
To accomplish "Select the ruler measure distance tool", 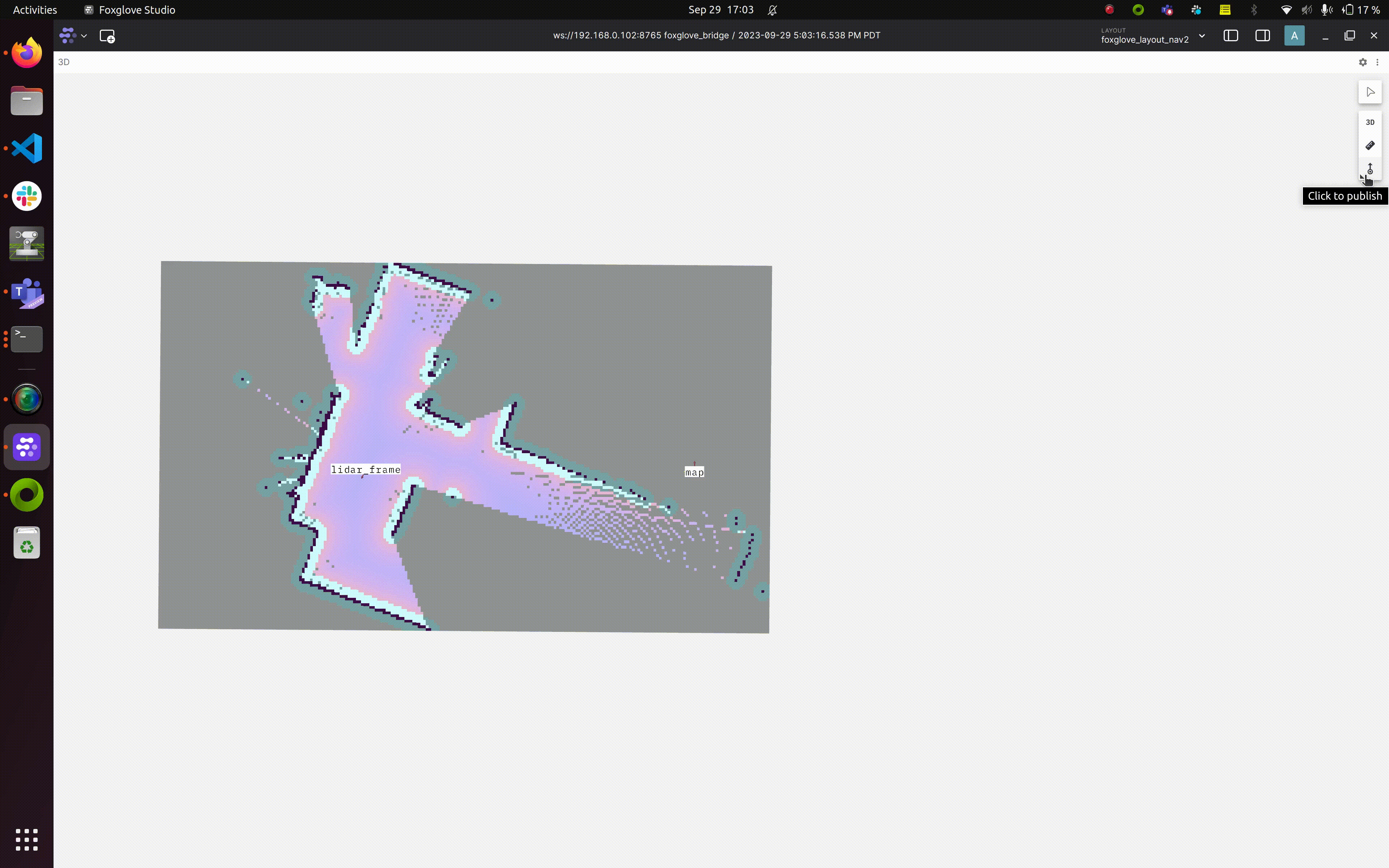I will pos(1369,145).
